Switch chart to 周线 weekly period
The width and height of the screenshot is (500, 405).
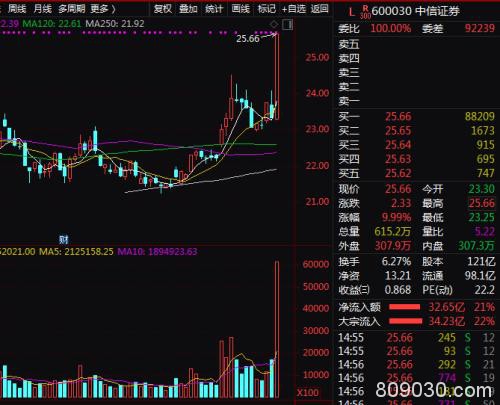(x=17, y=9)
